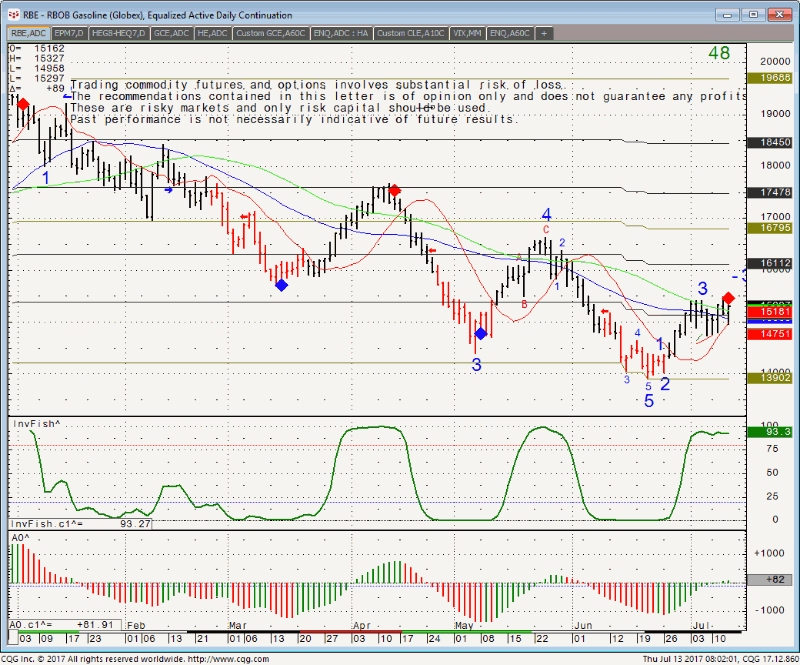The width and height of the screenshot is (800, 665).
Task: Click the red diamond at April high
Action: coord(394,190)
